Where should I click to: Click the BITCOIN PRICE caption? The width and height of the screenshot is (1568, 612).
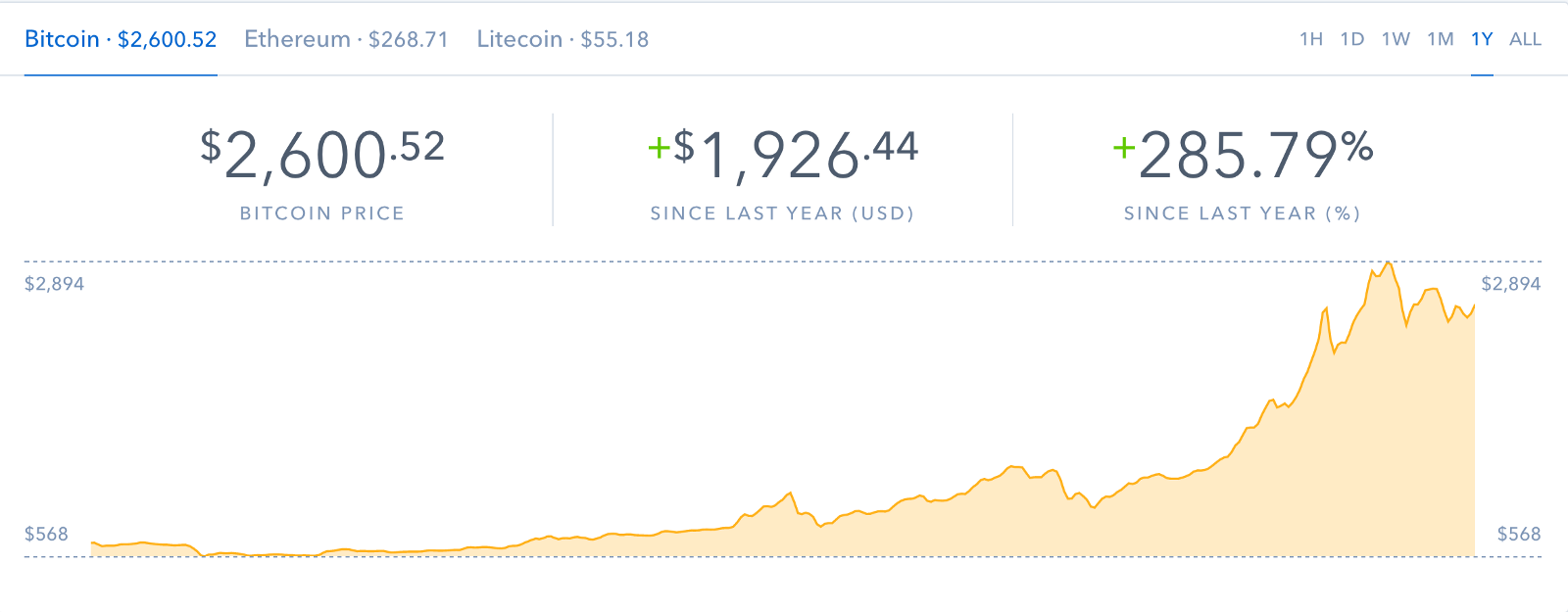322,213
